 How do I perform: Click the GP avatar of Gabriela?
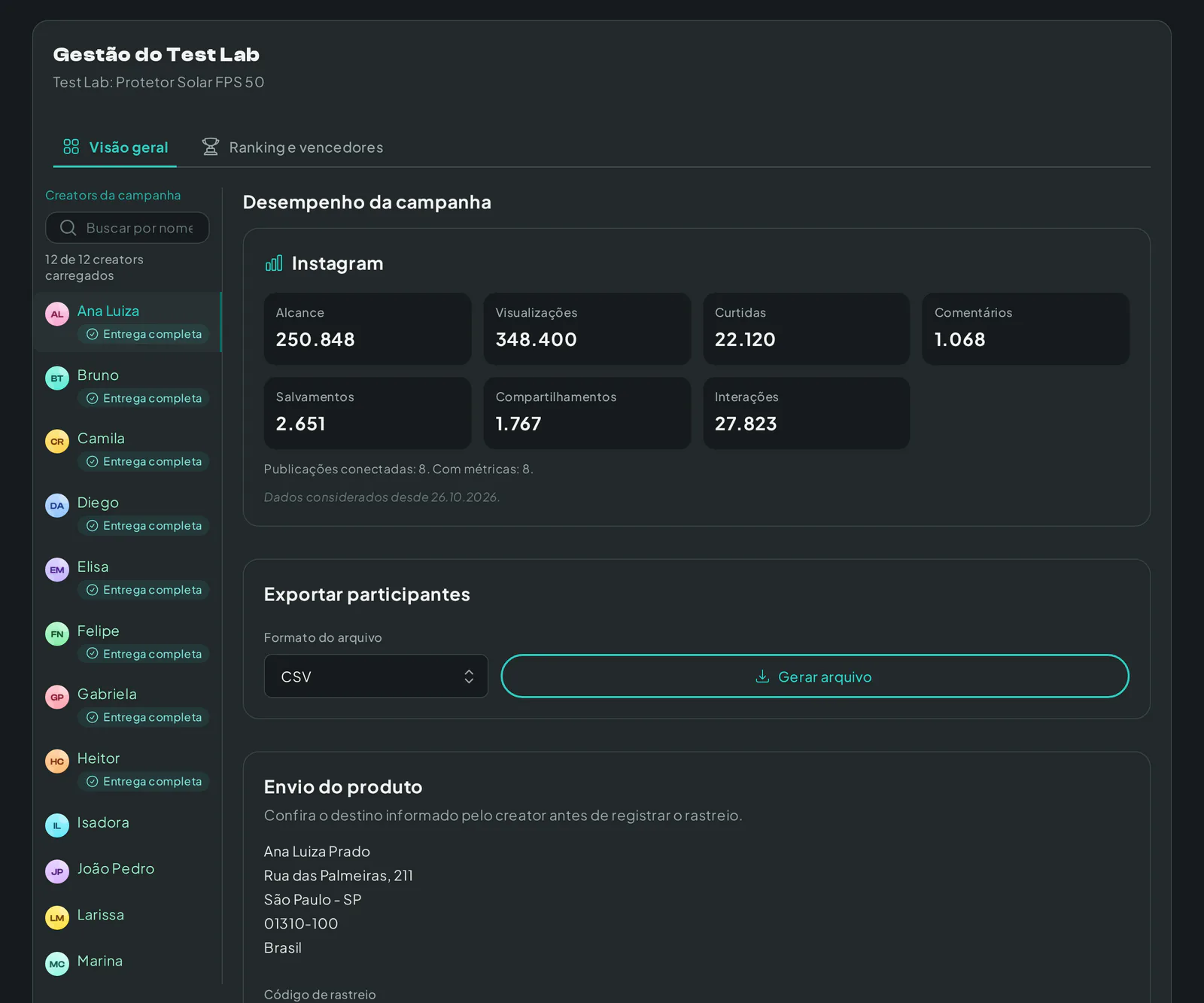coord(57,697)
